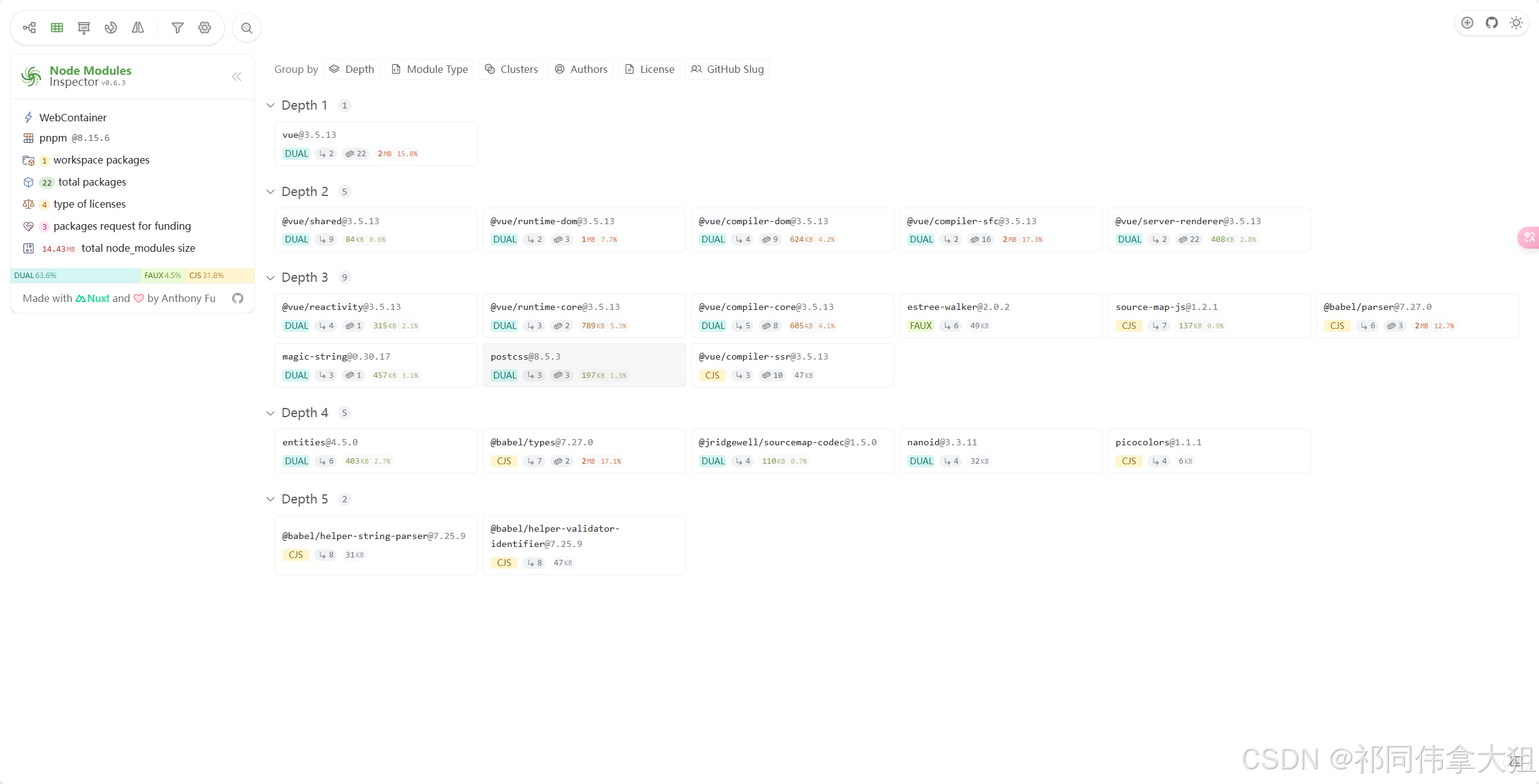Collapse the Depth 4 section
This screenshot has width=1539, height=784.
coord(270,413)
